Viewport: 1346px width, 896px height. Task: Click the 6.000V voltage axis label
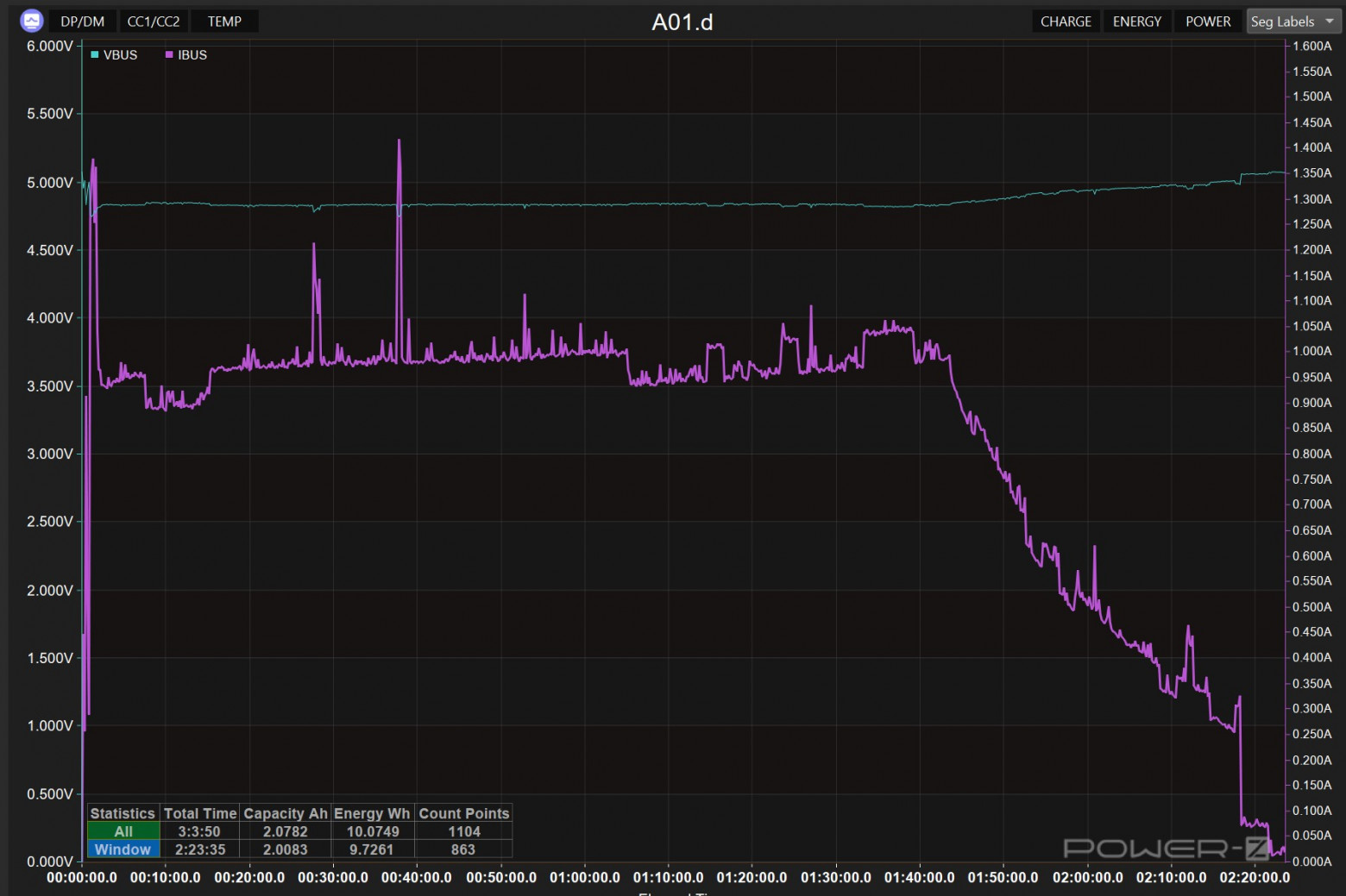pyautogui.click(x=50, y=46)
